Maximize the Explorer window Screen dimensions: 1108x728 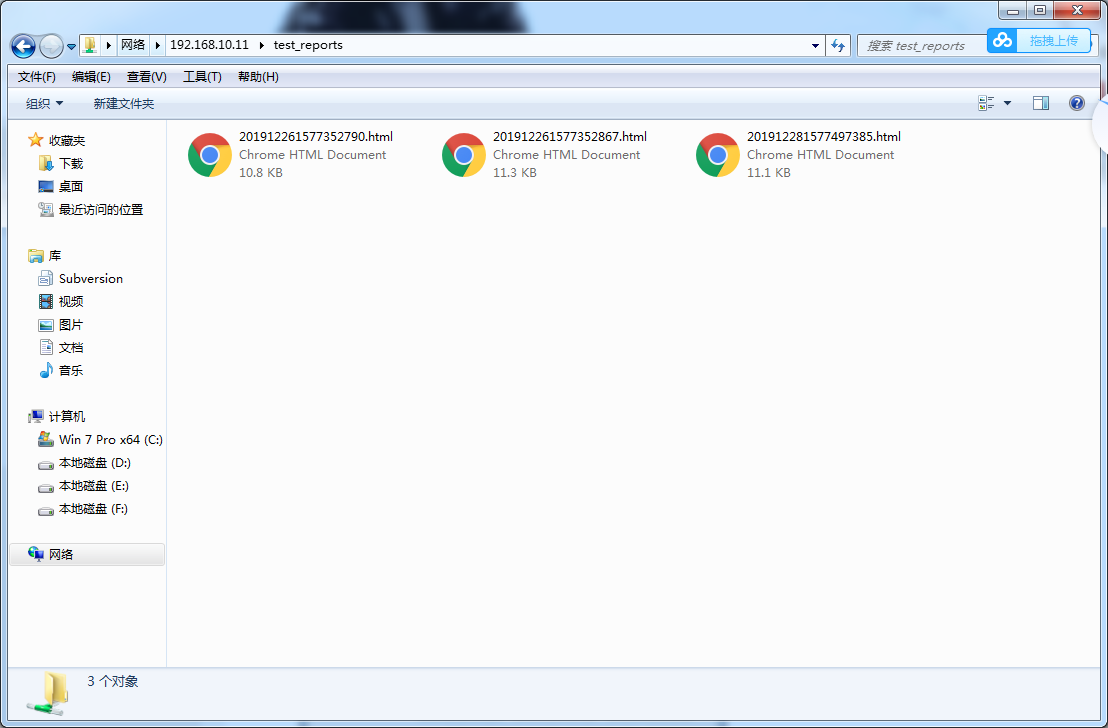[x=1039, y=10]
